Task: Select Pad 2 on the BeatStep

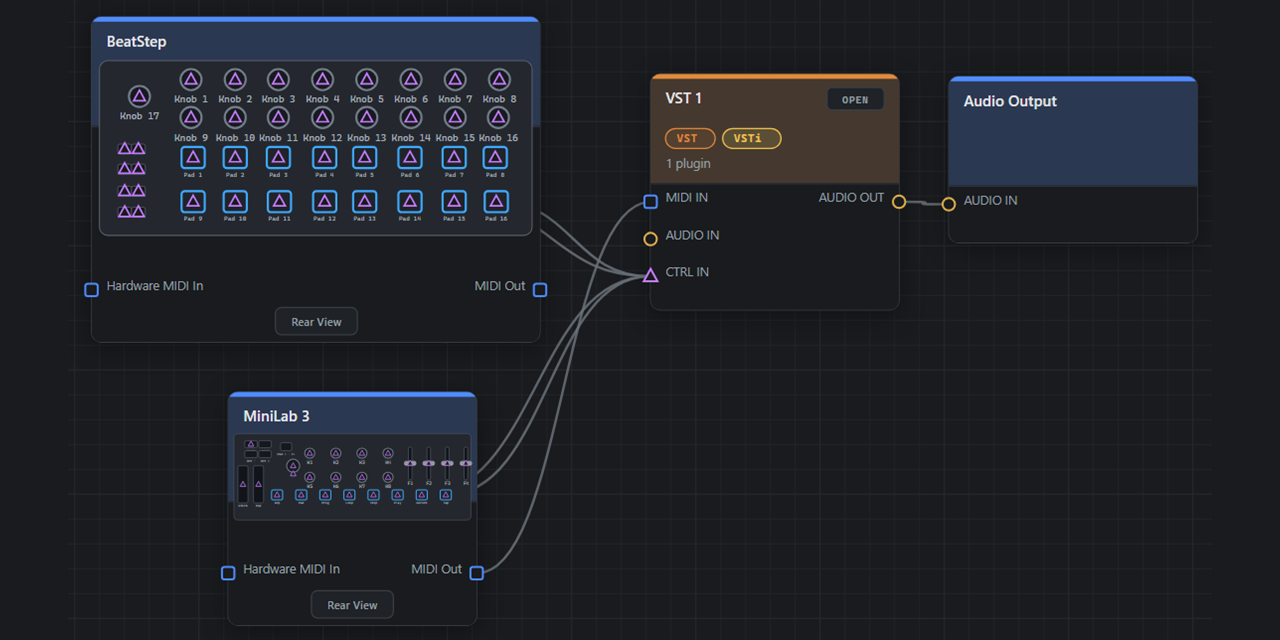Action: pos(235,158)
